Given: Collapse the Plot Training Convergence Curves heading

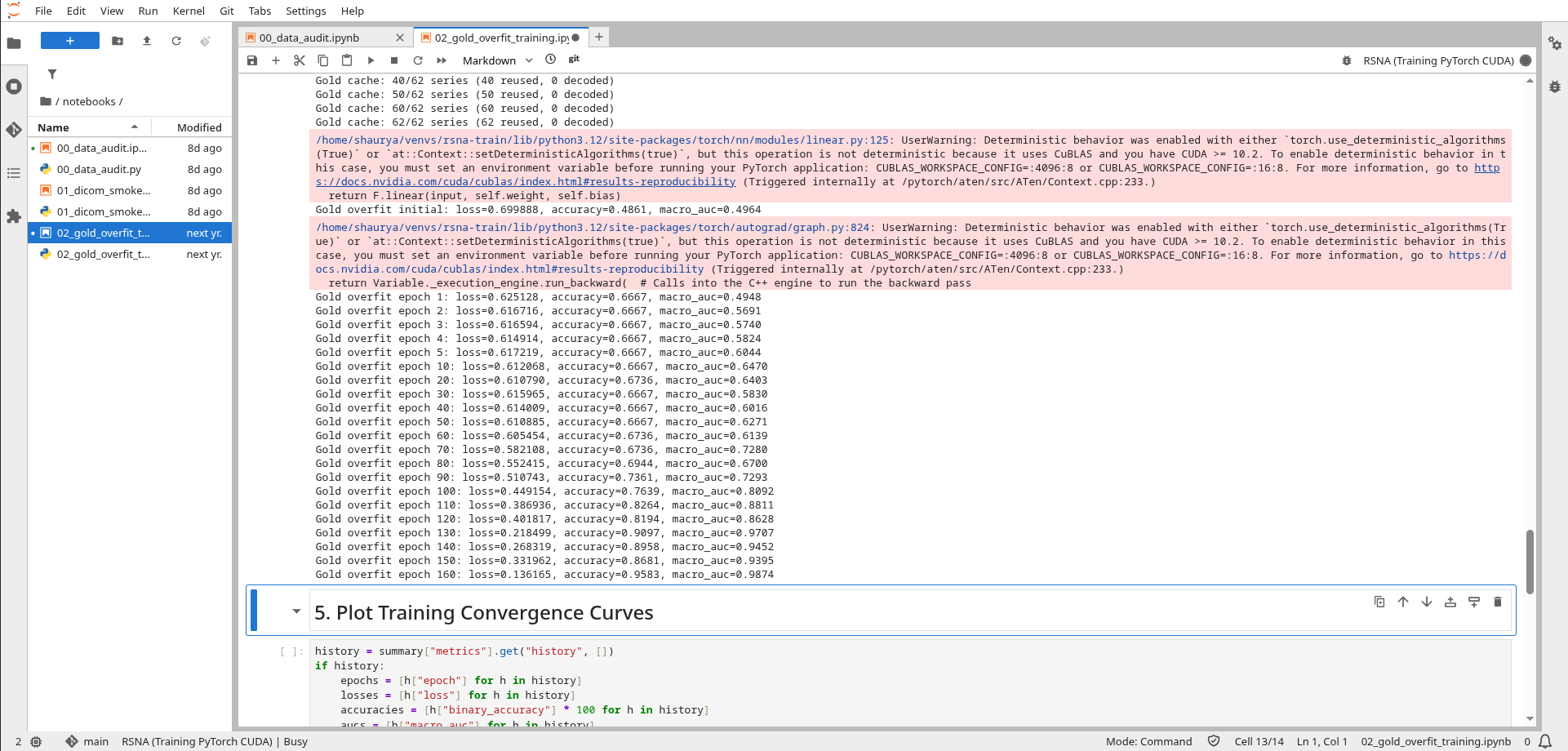Looking at the screenshot, I should tap(296, 611).
